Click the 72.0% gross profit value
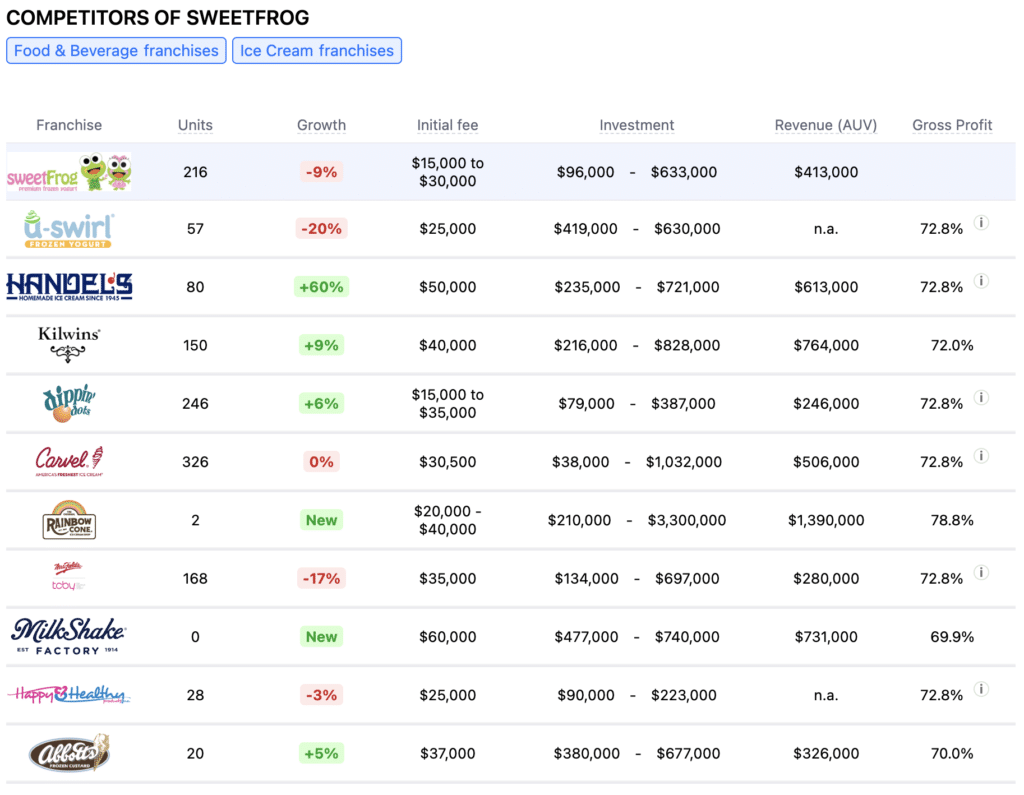 tap(952, 345)
